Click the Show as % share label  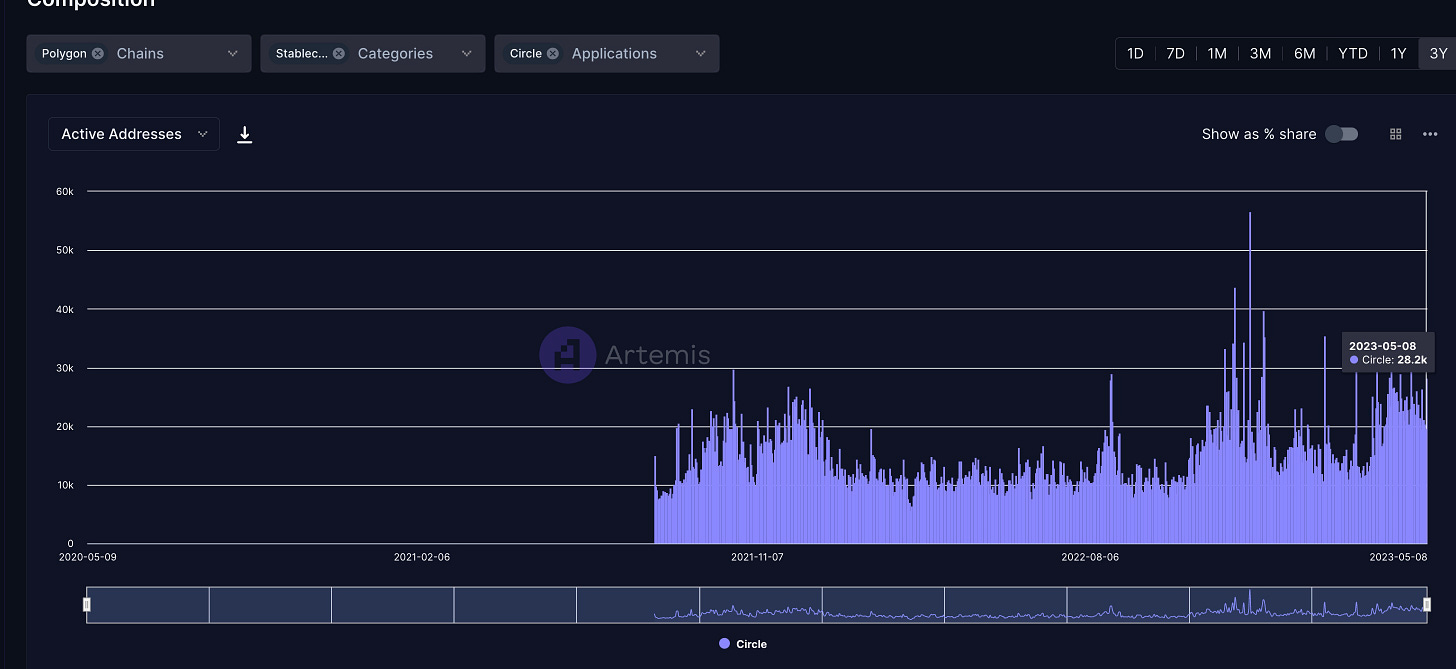pyautogui.click(x=1259, y=134)
